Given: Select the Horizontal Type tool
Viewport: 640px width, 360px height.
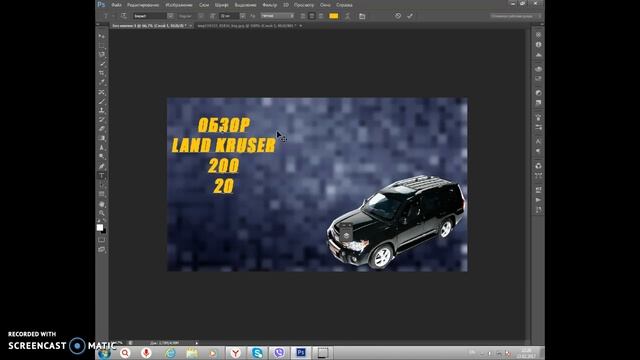Looking at the screenshot, I should (102, 176).
